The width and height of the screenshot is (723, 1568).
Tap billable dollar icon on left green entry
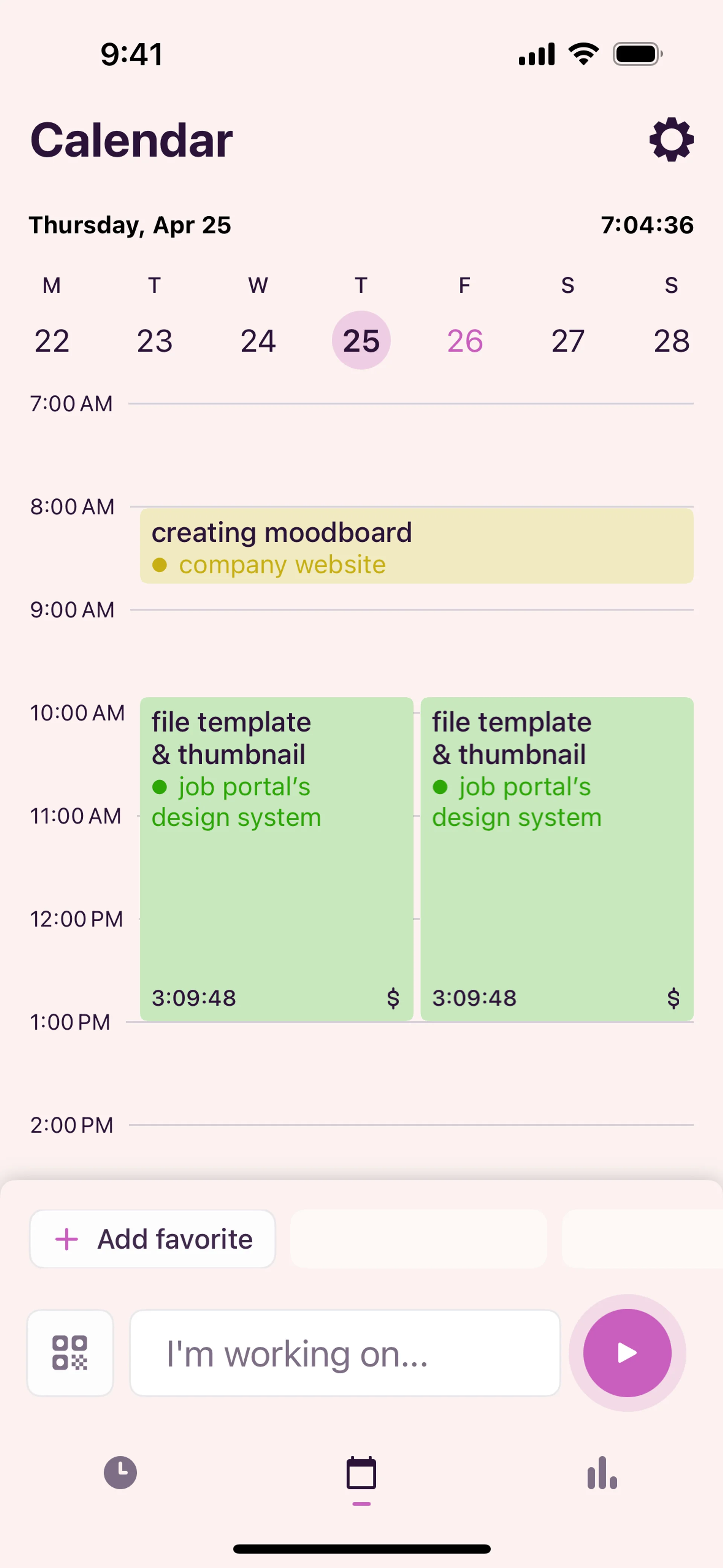(x=393, y=998)
